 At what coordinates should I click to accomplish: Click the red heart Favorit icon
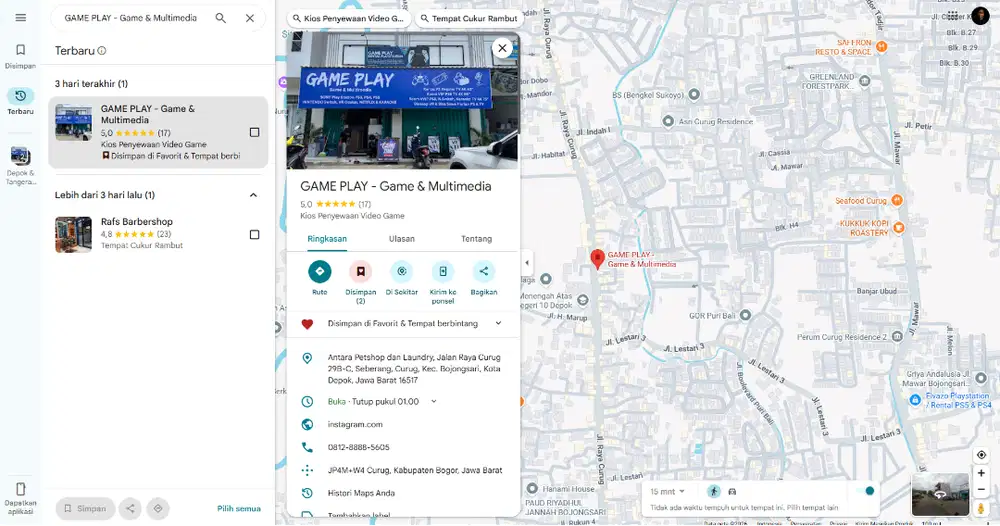click(307, 324)
